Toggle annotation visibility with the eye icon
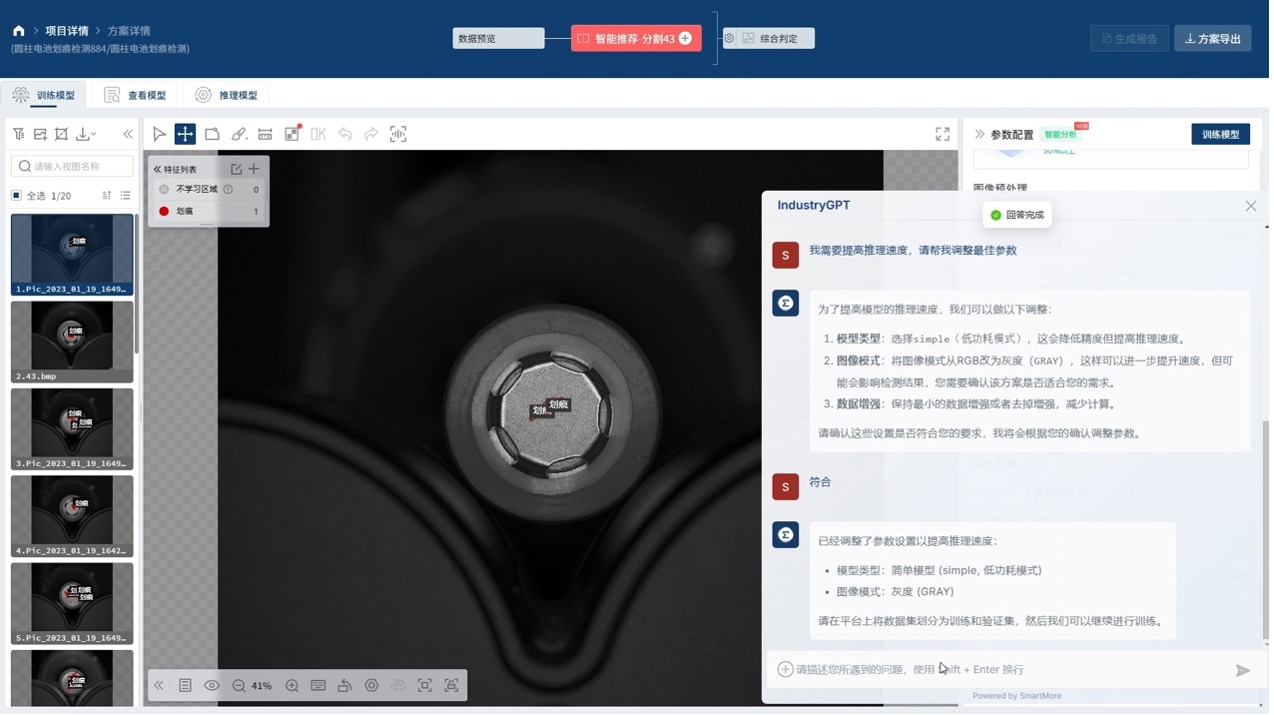 point(212,686)
